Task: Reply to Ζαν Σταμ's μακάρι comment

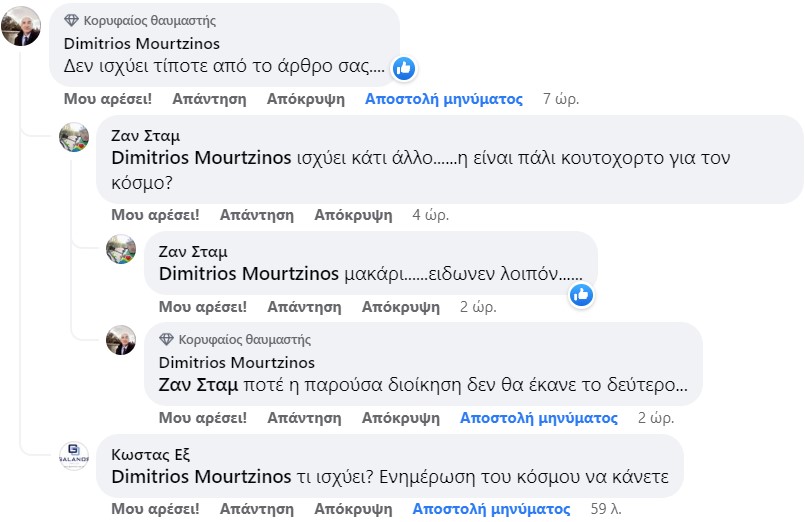Action: [x=304, y=306]
